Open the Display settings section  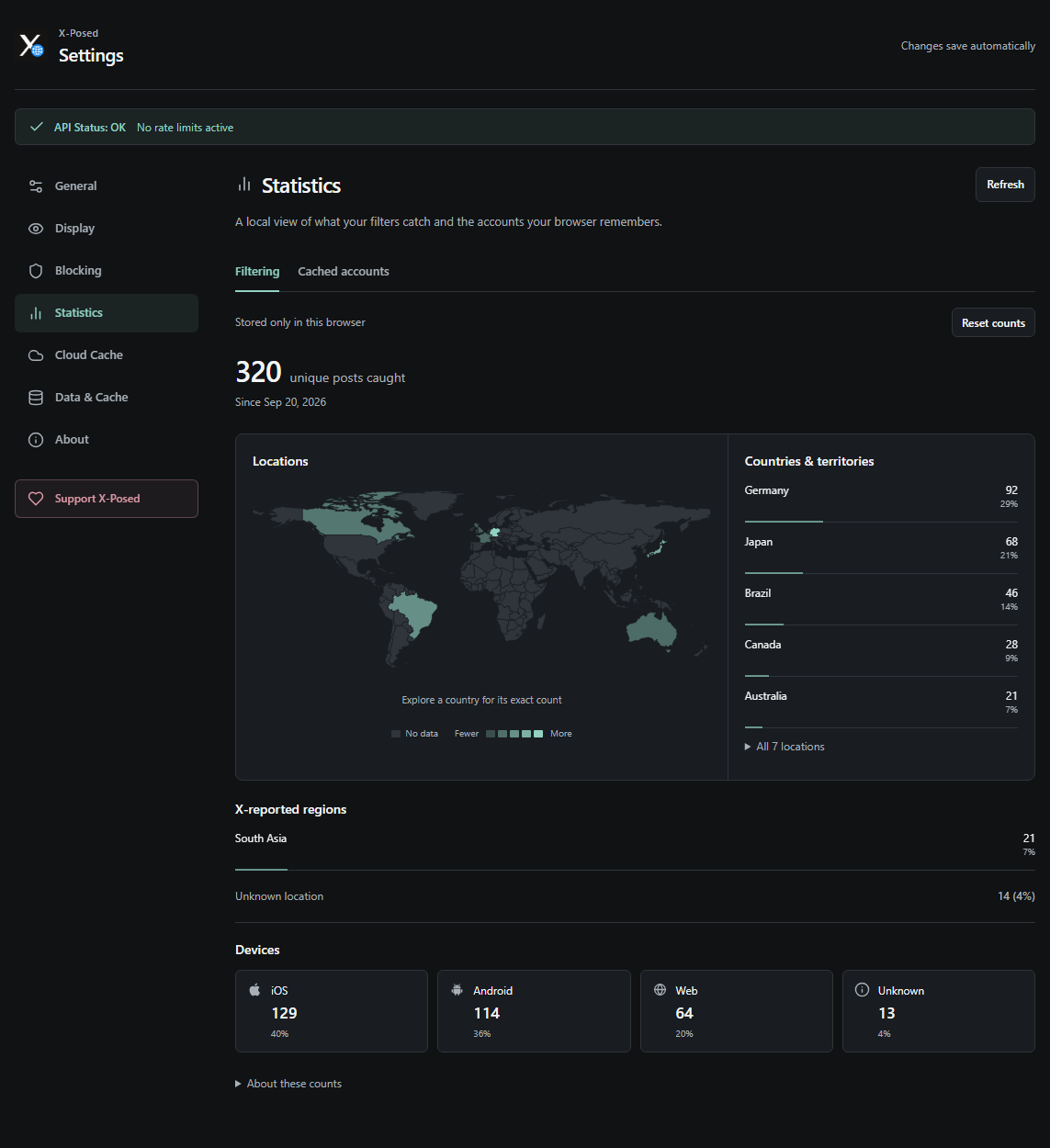point(107,229)
